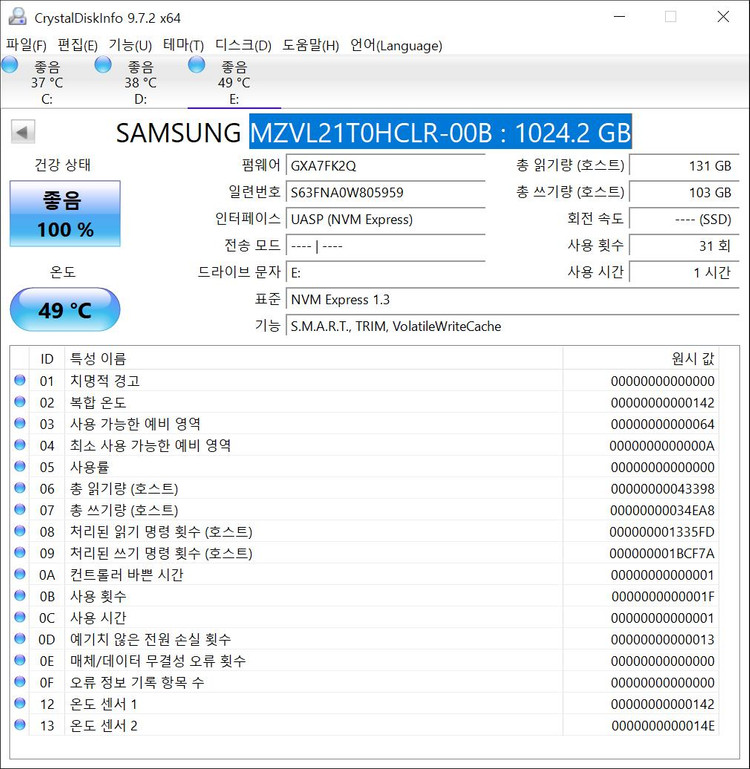Click the power on hours value 1 시간
The height and width of the screenshot is (769, 750).
click(x=683, y=272)
